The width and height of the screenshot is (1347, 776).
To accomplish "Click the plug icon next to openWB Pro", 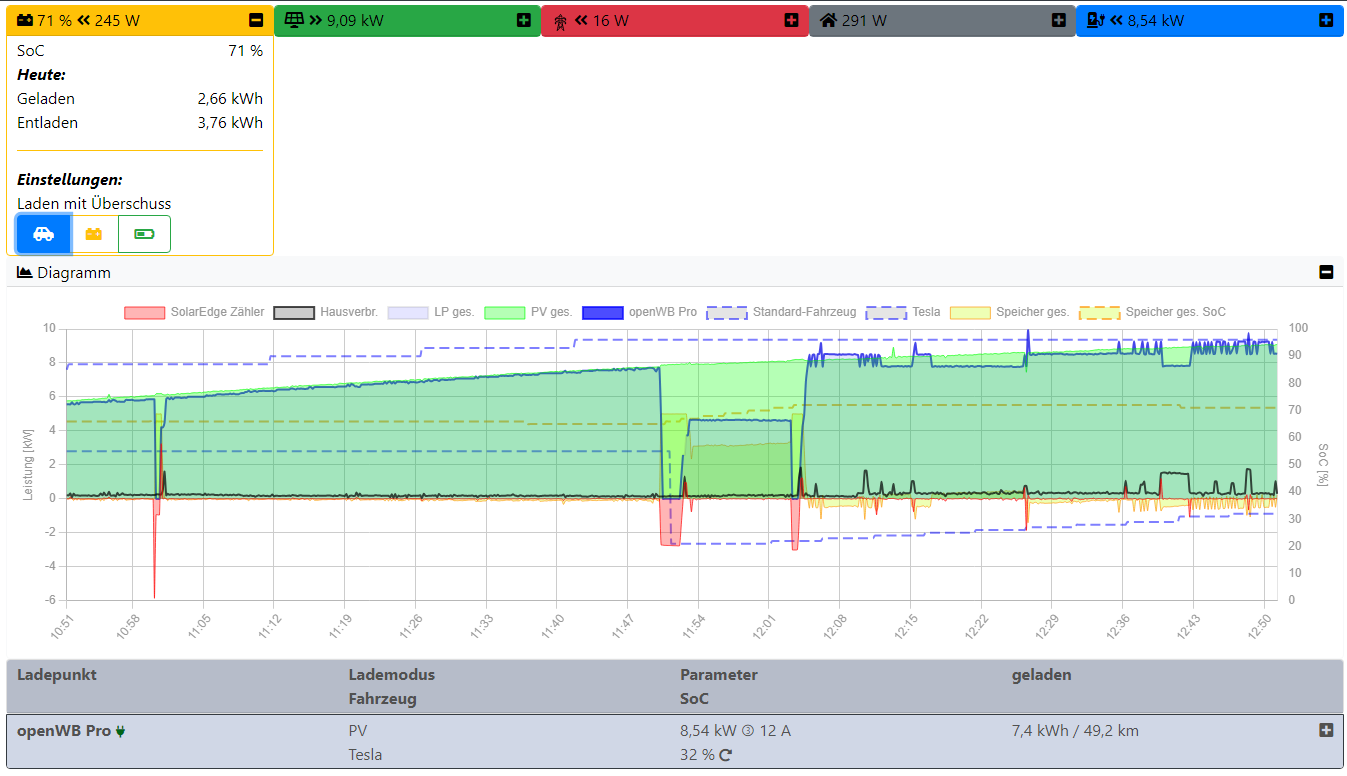I will pyautogui.click(x=121, y=731).
